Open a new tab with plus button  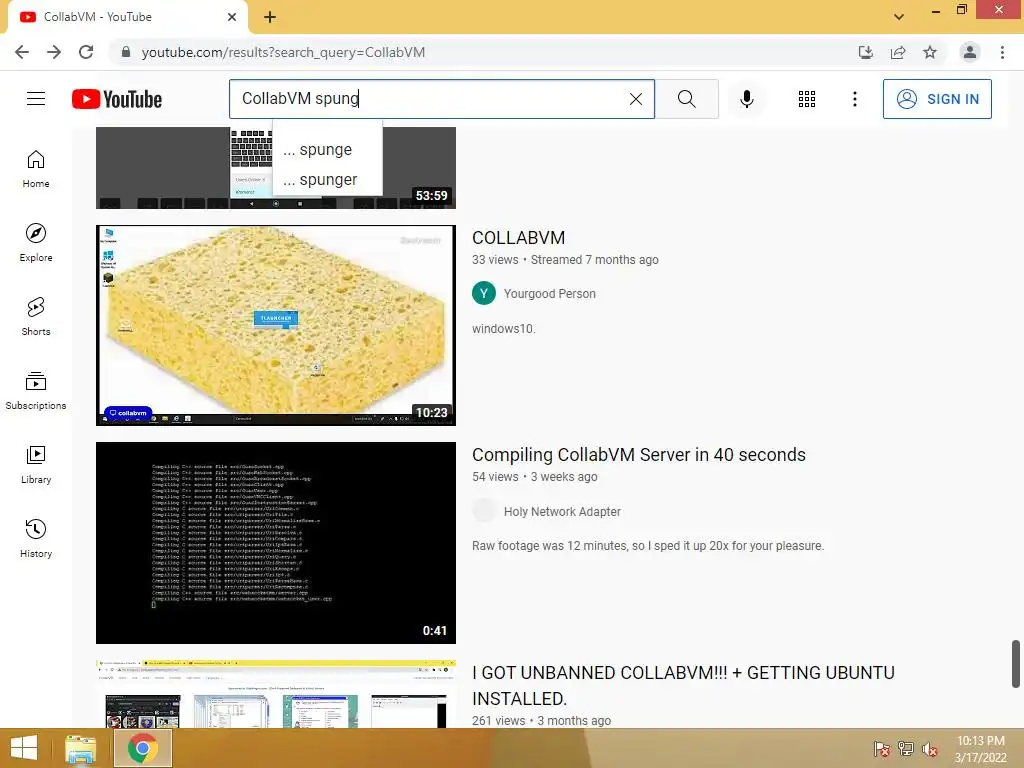click(x=270, y=17)
